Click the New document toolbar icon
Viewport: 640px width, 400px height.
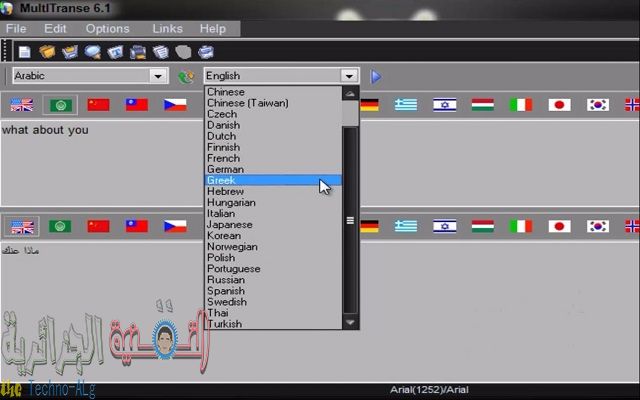click(24, 52)
